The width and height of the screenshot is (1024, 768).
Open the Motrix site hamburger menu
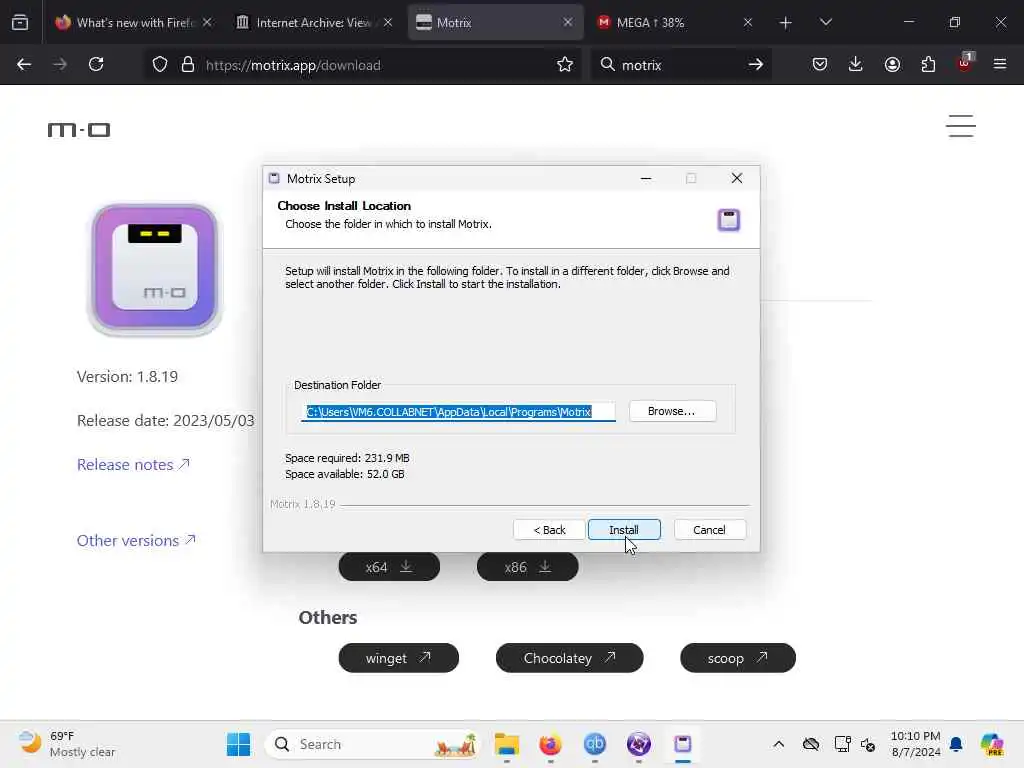tap(961, 126)
